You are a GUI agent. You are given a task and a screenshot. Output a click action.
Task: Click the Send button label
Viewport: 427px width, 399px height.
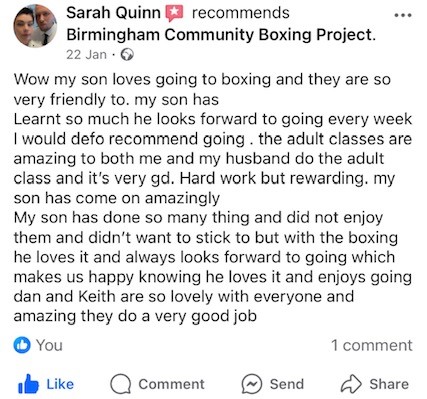tap(287, 384)
